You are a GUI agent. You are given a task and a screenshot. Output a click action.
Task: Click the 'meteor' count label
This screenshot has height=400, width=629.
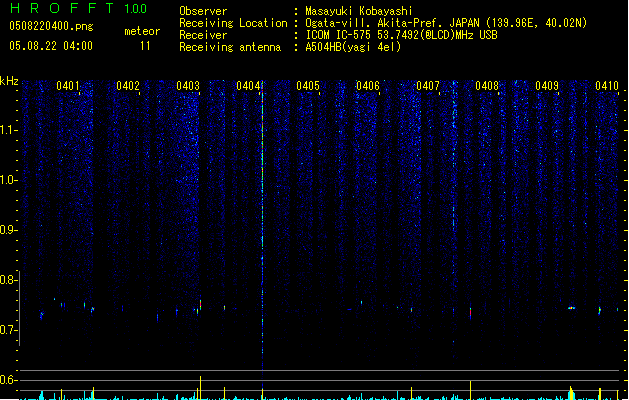point(142,31)
